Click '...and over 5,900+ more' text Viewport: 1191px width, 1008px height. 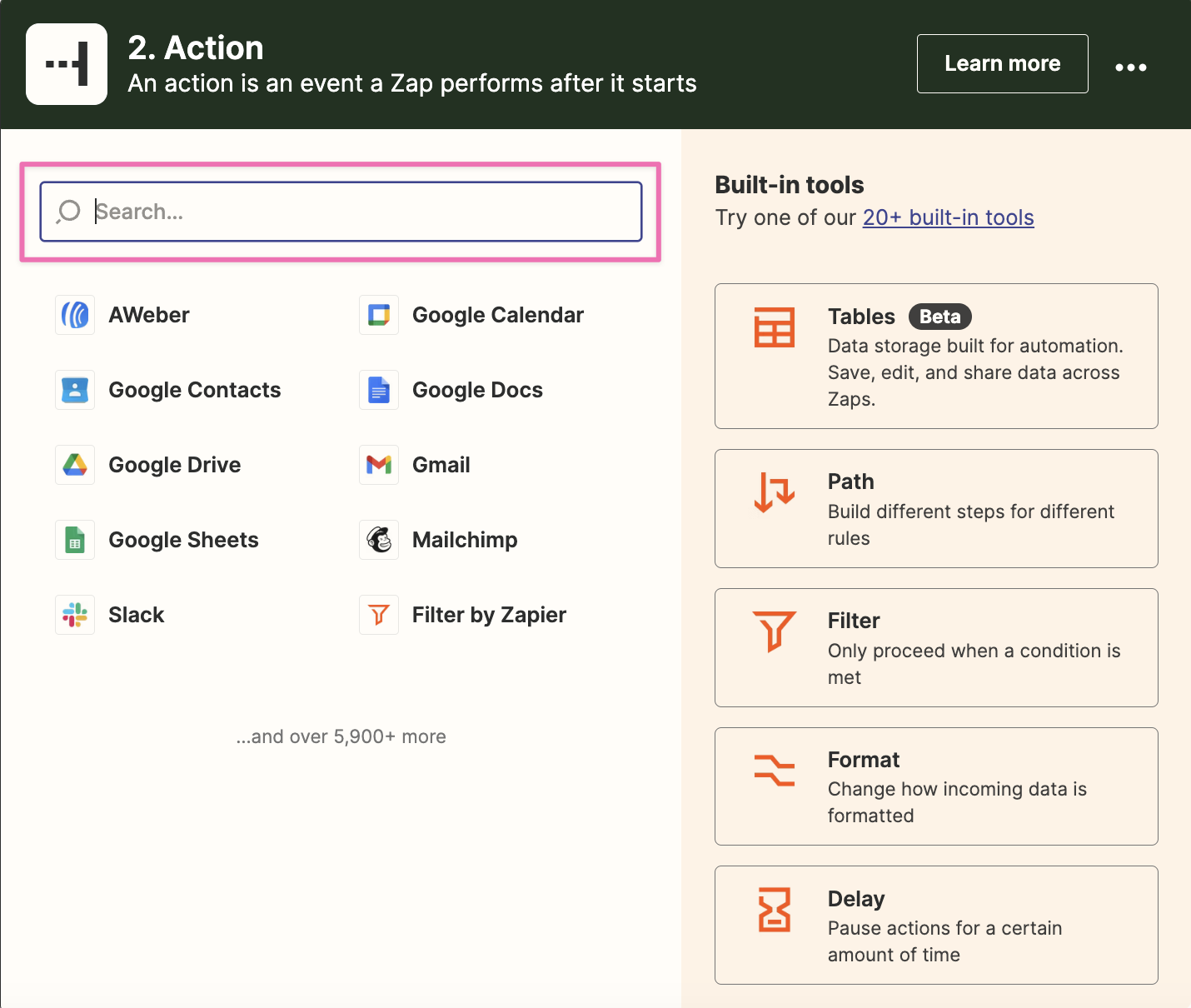pos(341,736)
